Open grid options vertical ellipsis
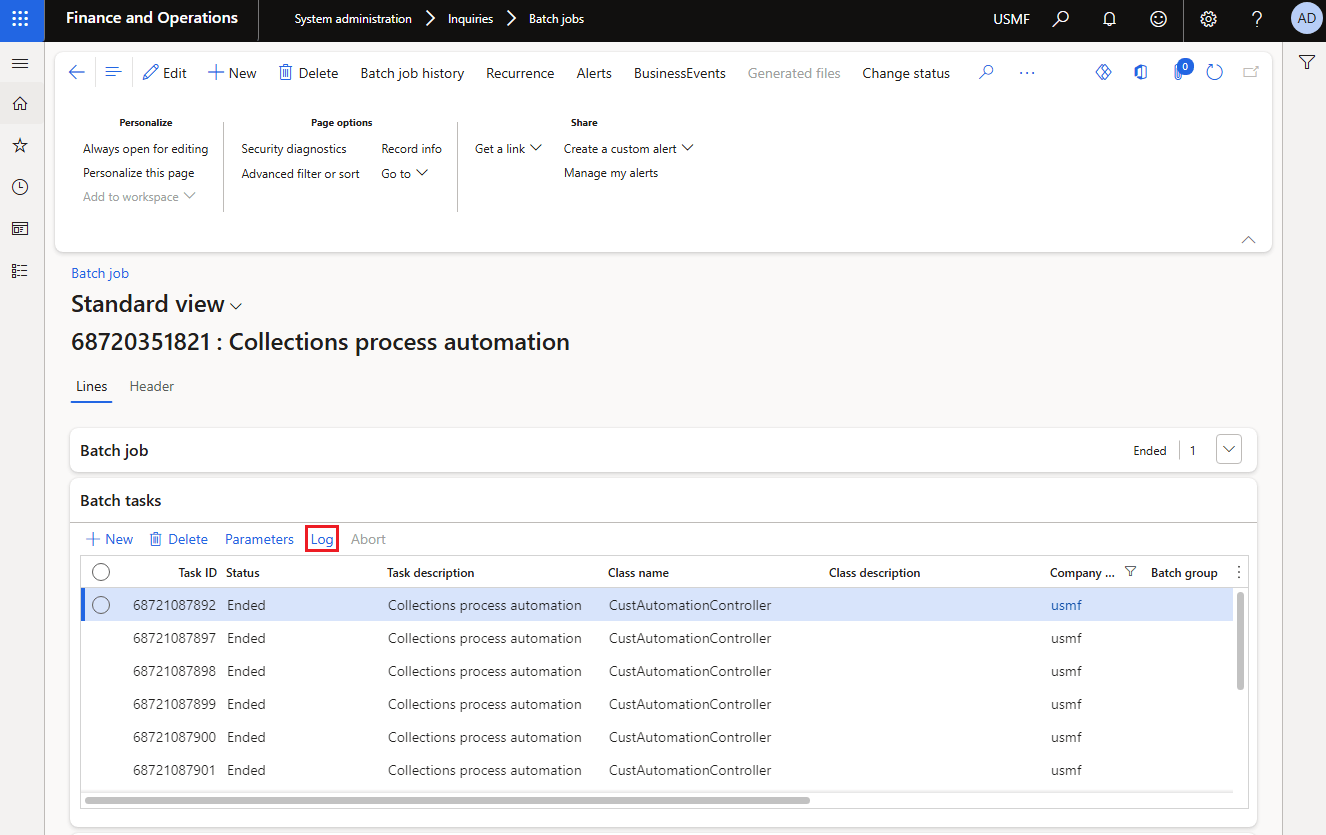Screen dimensions: 1326x835 1239,572
